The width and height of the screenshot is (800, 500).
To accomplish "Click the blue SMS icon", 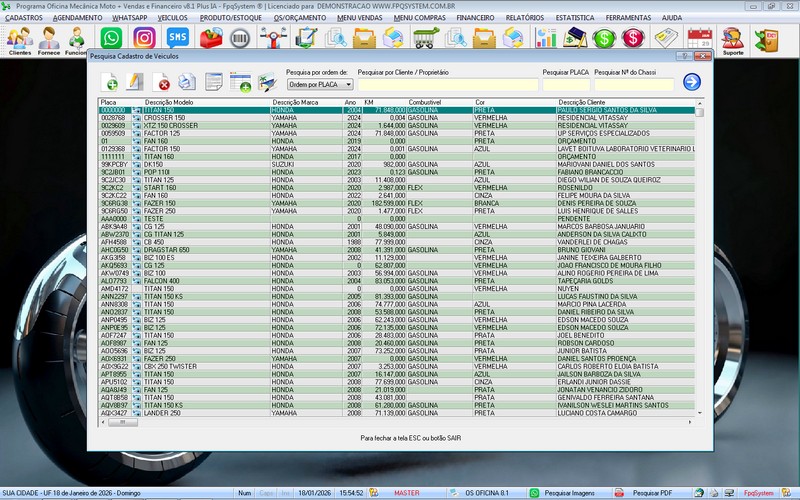I will click(177, 38).
